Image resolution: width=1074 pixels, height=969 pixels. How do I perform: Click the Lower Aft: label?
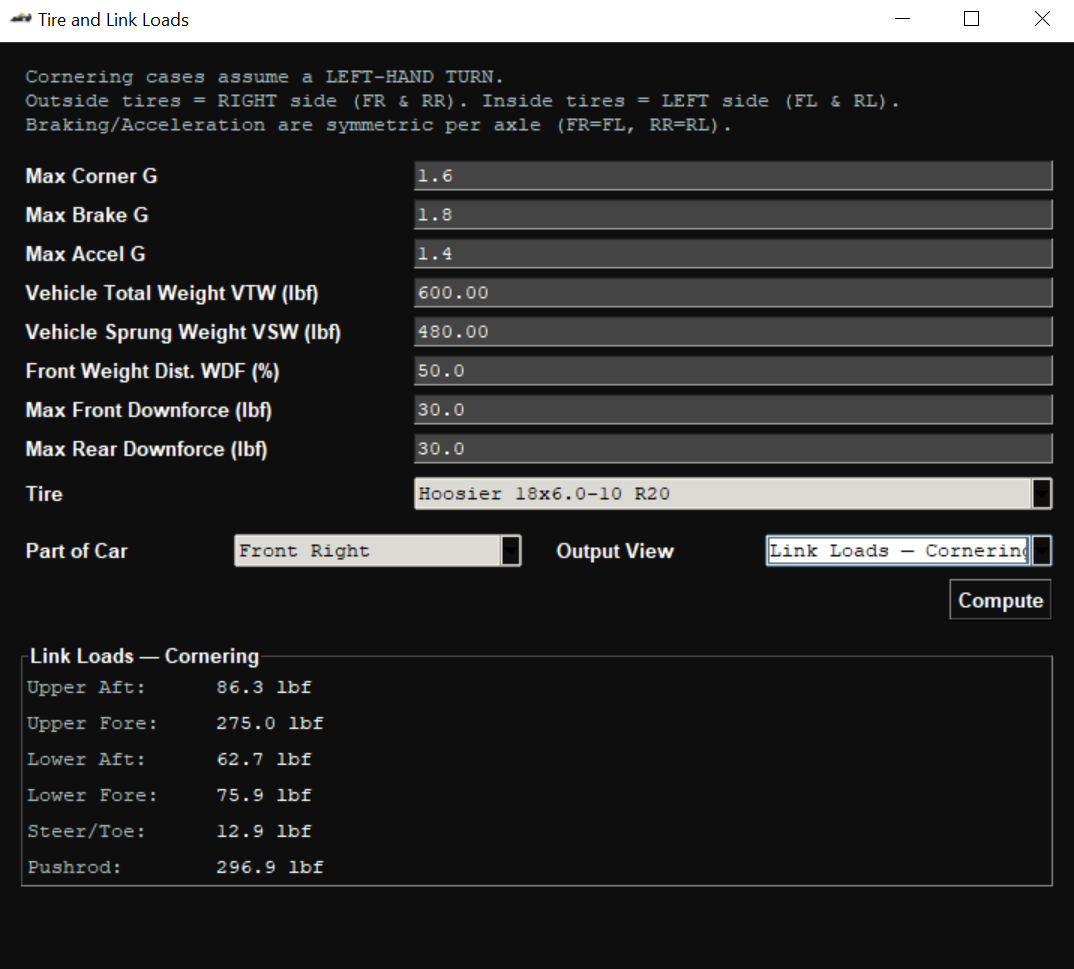pos(86,759)
